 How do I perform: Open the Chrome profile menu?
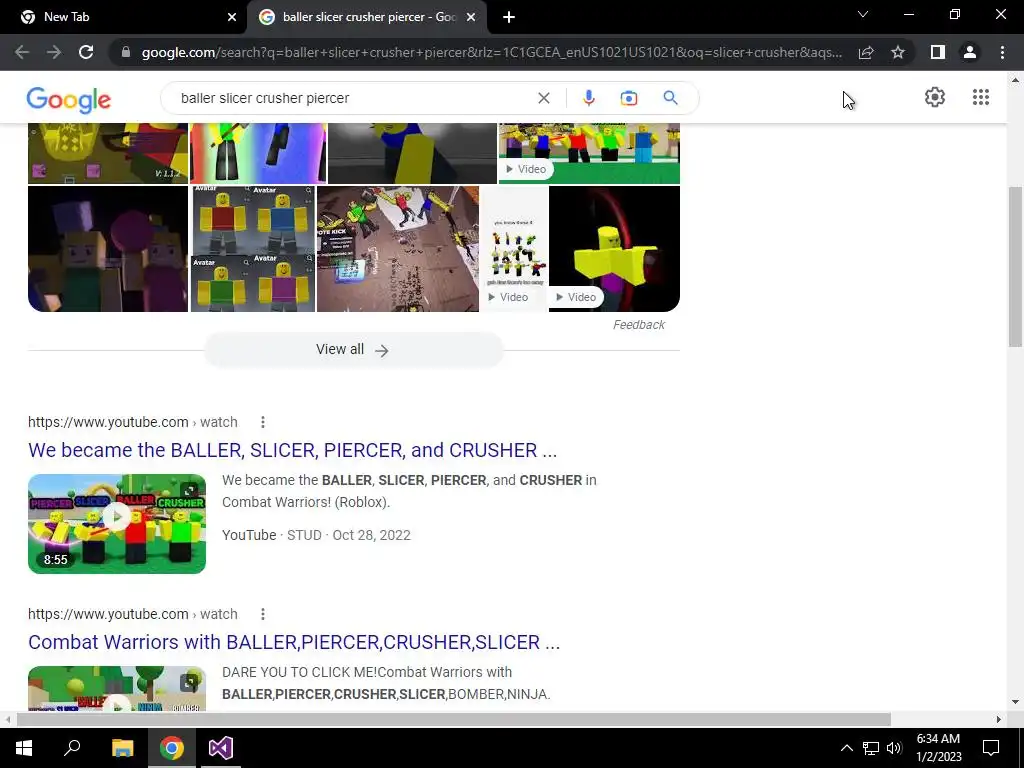coord(970,52)
